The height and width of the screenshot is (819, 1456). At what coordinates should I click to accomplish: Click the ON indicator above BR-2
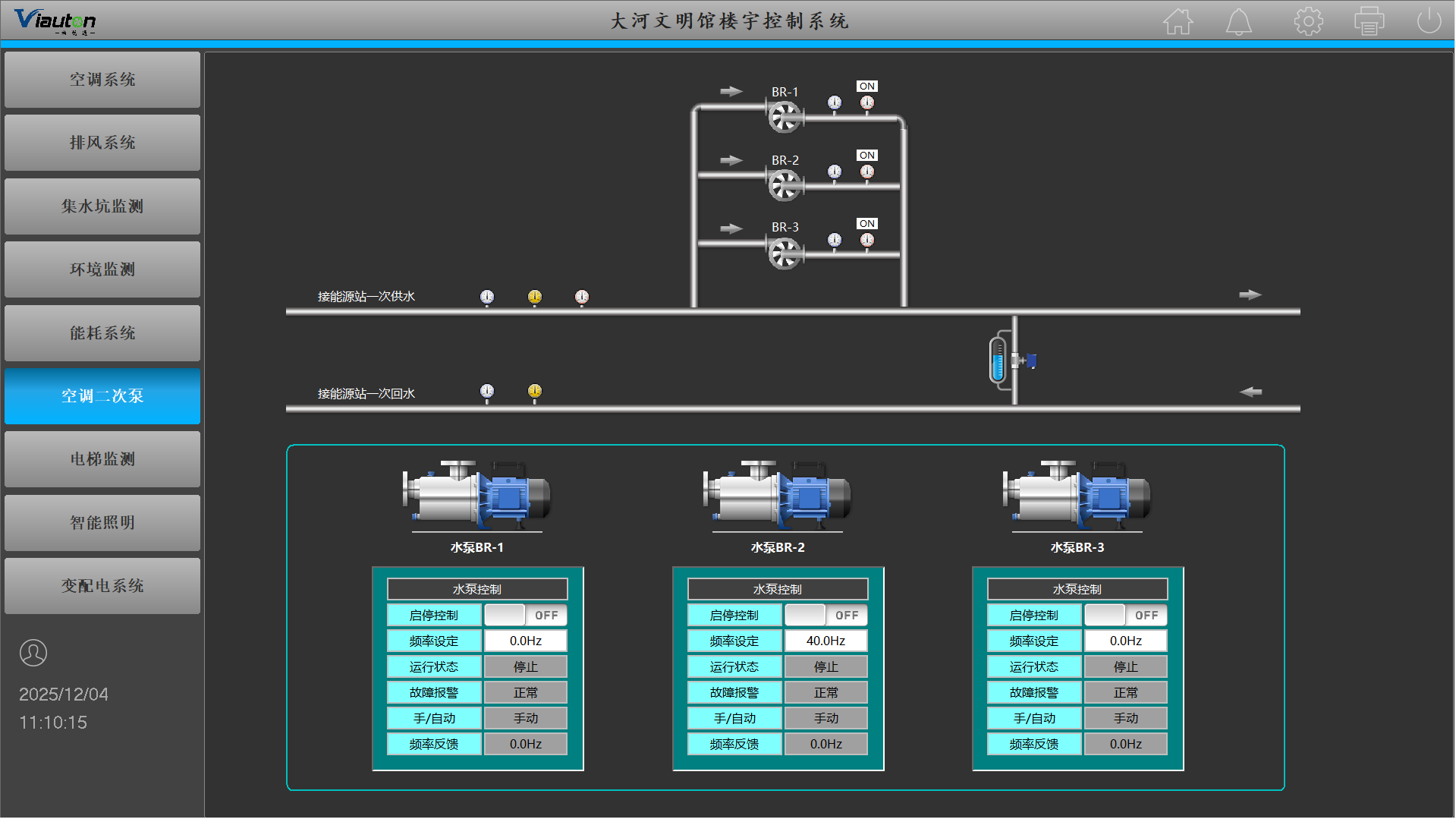[867, 156]
